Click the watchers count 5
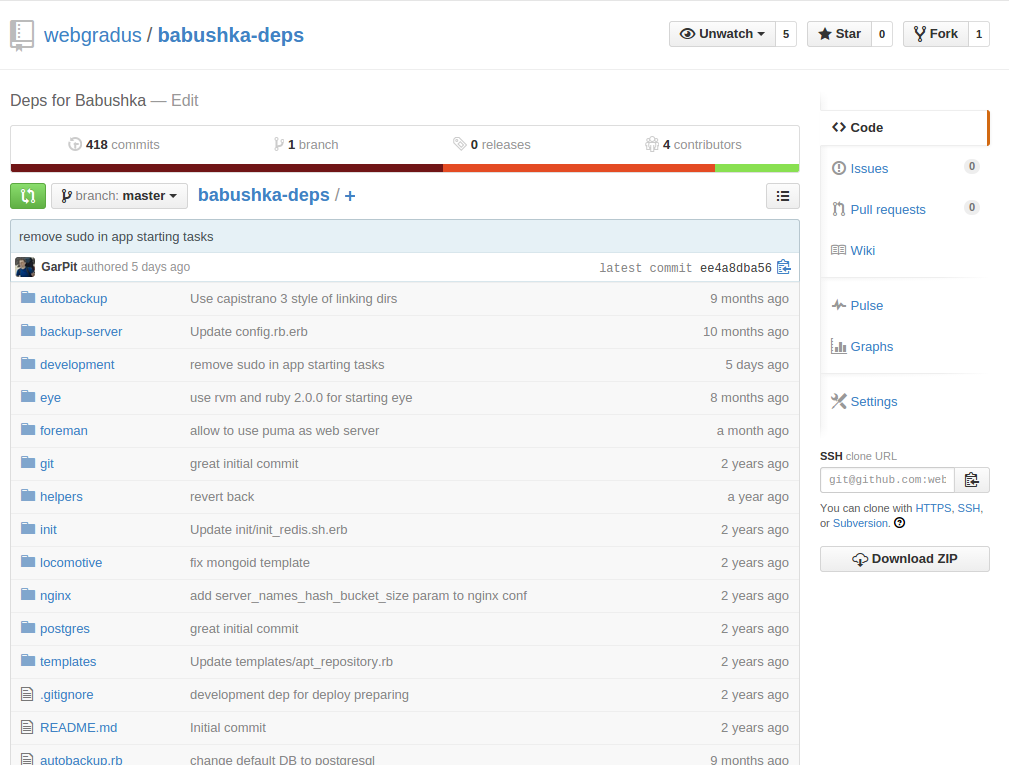Viewport: 1009px width, 765px height. [x=786, y=34]
